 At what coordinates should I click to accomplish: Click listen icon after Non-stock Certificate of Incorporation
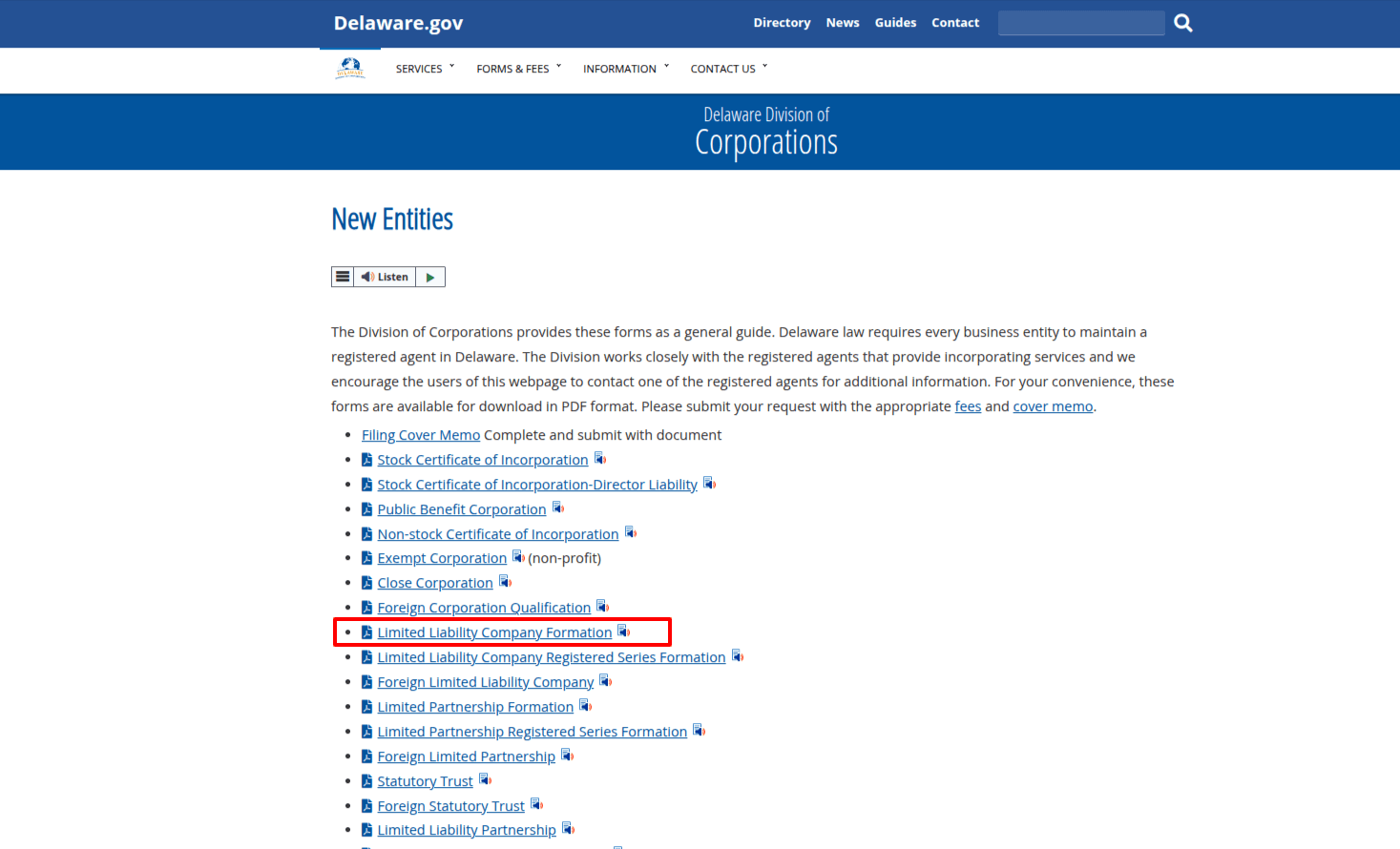pyautogui.click(x=631, y=533)
